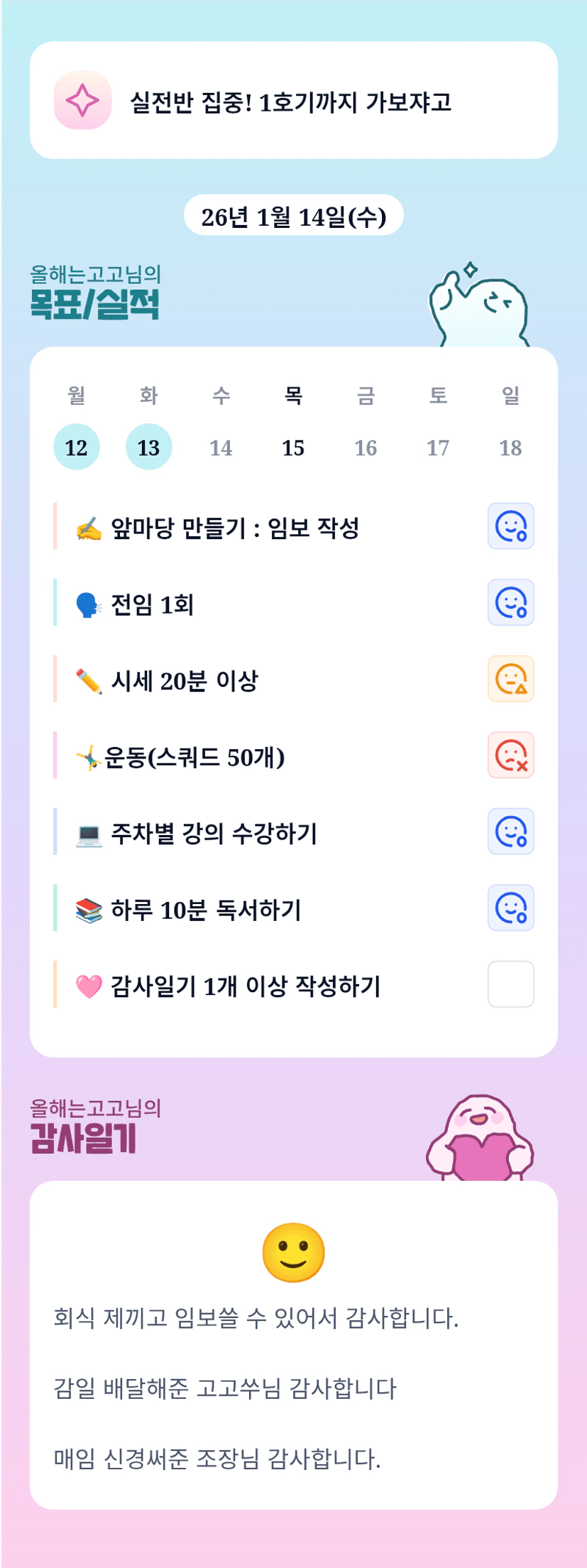587x1568 pixels.
Task: Click the blue smiley status for 전임 1회
Action: point(510,602)
